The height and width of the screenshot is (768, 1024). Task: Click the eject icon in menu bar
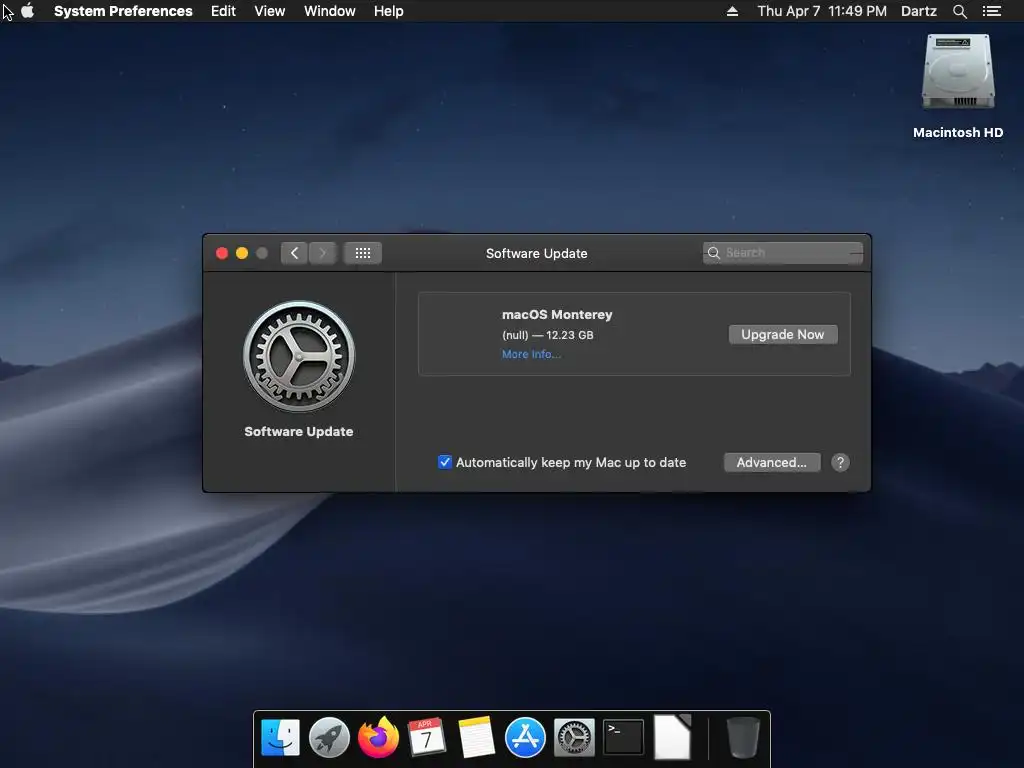[732, 11]
